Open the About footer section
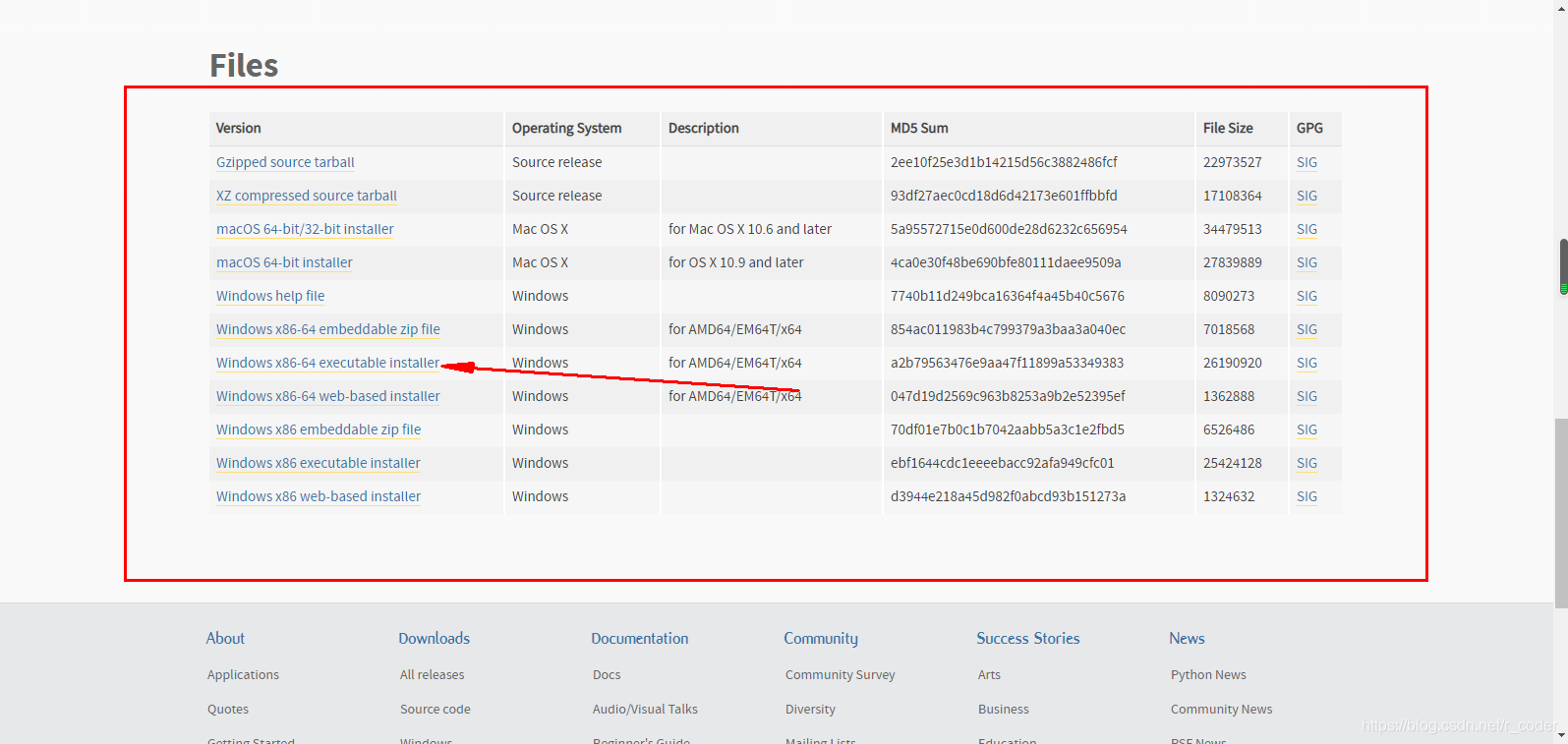The image size is (1568, 744). pos(225,638)
